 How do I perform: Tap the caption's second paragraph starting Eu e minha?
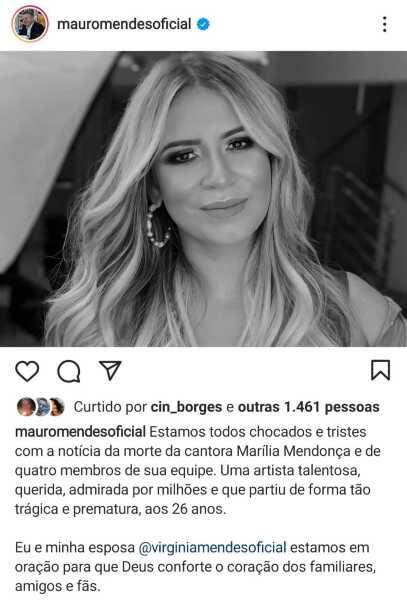pos(195,567)
